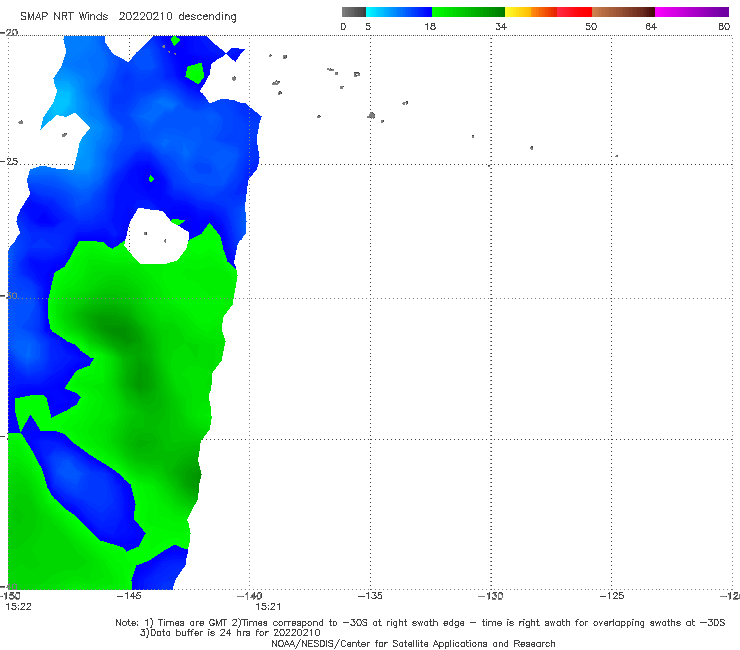Click the blue 5-18 color bar segment
The width and height of the screenshot is (740, 650).
click(399, 12)
